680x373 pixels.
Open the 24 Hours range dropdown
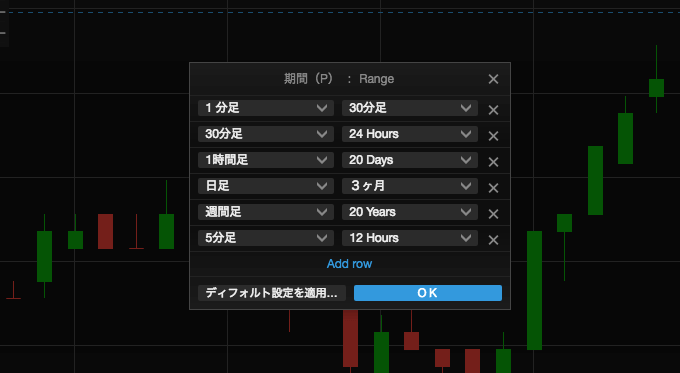[x=410, y=134]
